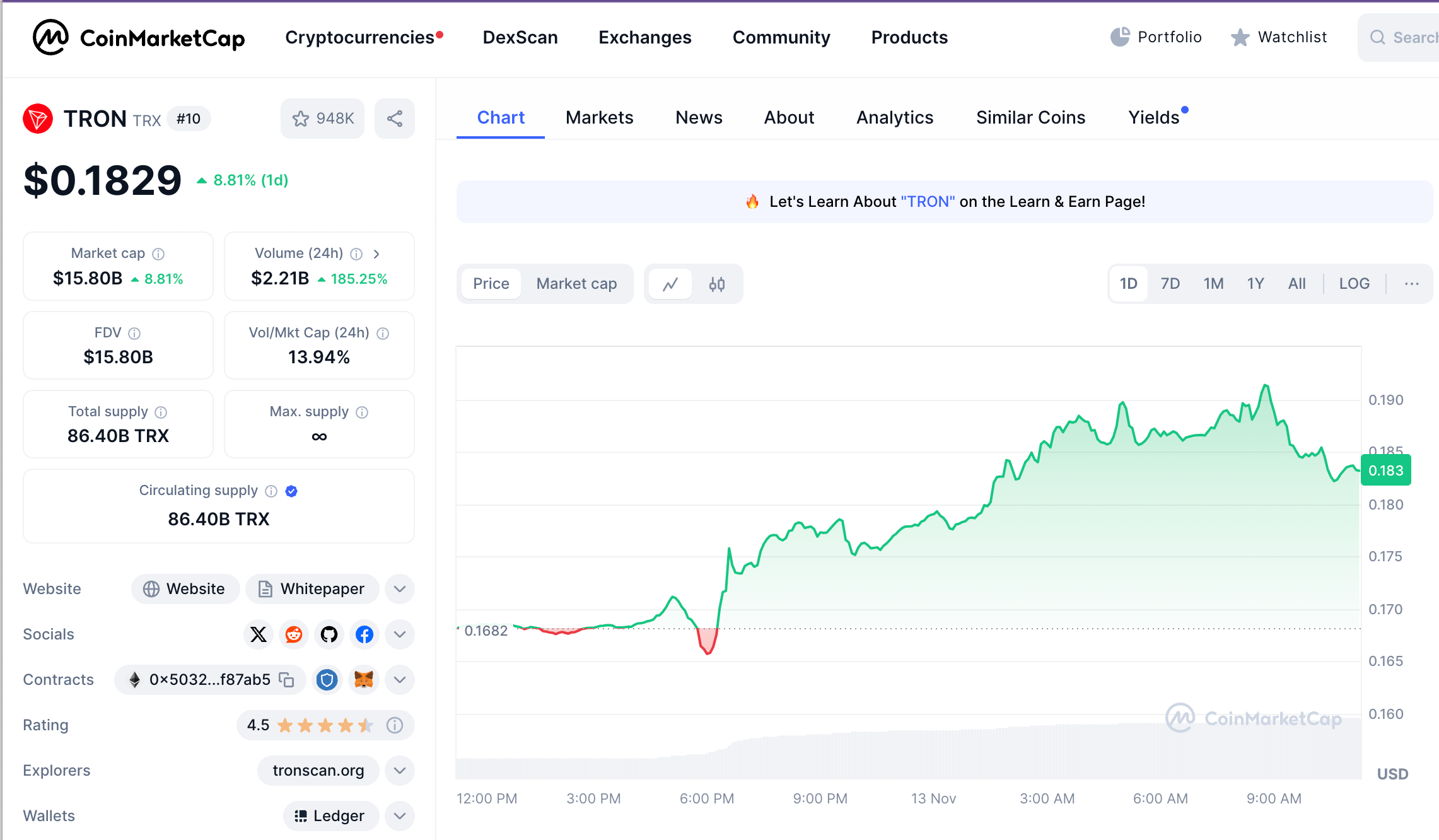1439x840 pixels.
Task: Switch to the About tab
Action: pos(789,118)
